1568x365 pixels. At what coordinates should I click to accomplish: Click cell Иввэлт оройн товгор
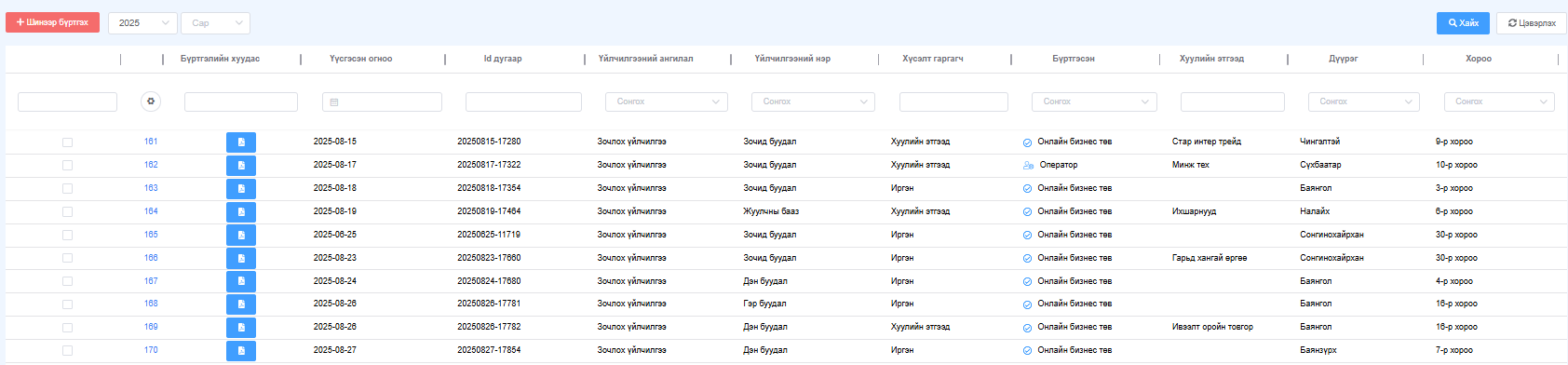pyautogui.click(x=1212, y=327)
